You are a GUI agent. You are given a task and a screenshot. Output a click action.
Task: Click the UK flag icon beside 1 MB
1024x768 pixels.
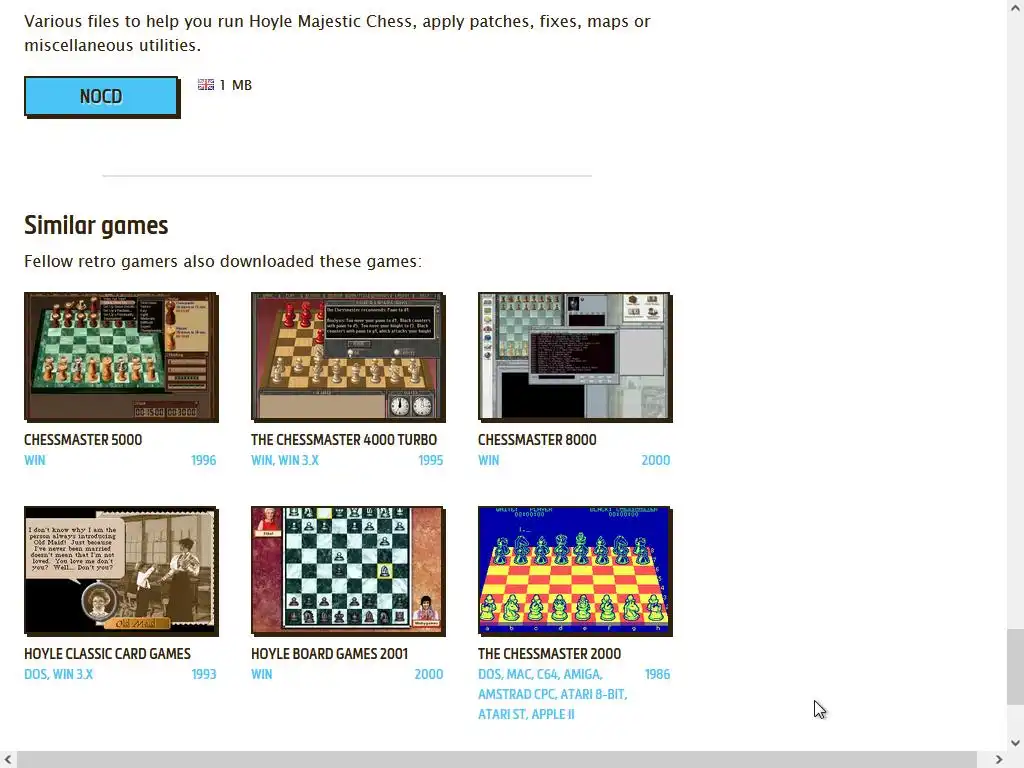click(206, 85)
